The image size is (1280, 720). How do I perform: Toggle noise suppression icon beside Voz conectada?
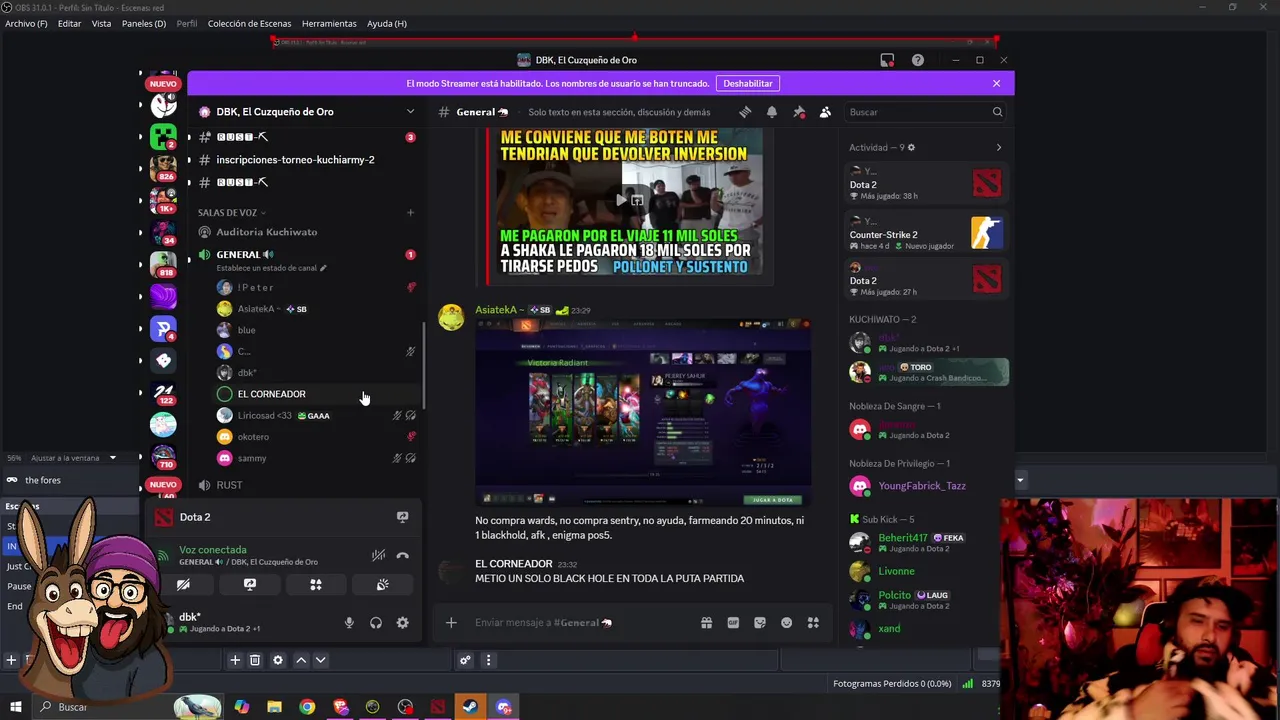pos(378,556)
